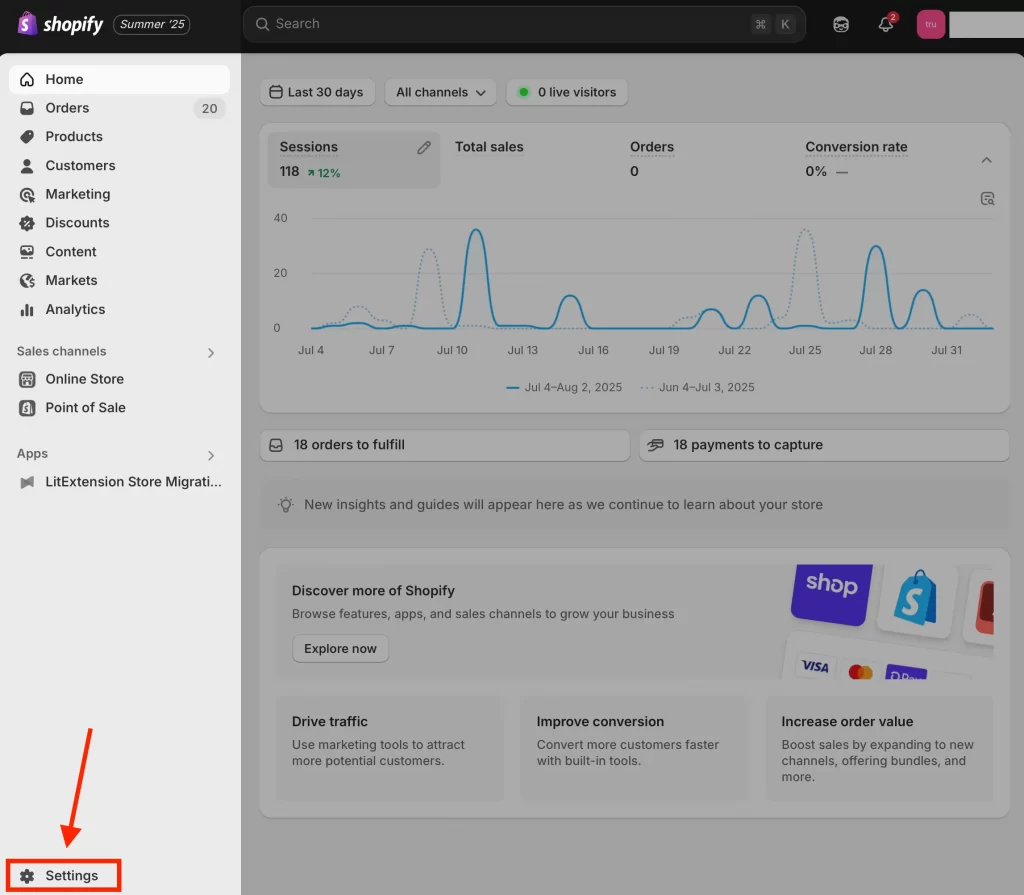Go to Home in sidebar

tap(120, 79)
